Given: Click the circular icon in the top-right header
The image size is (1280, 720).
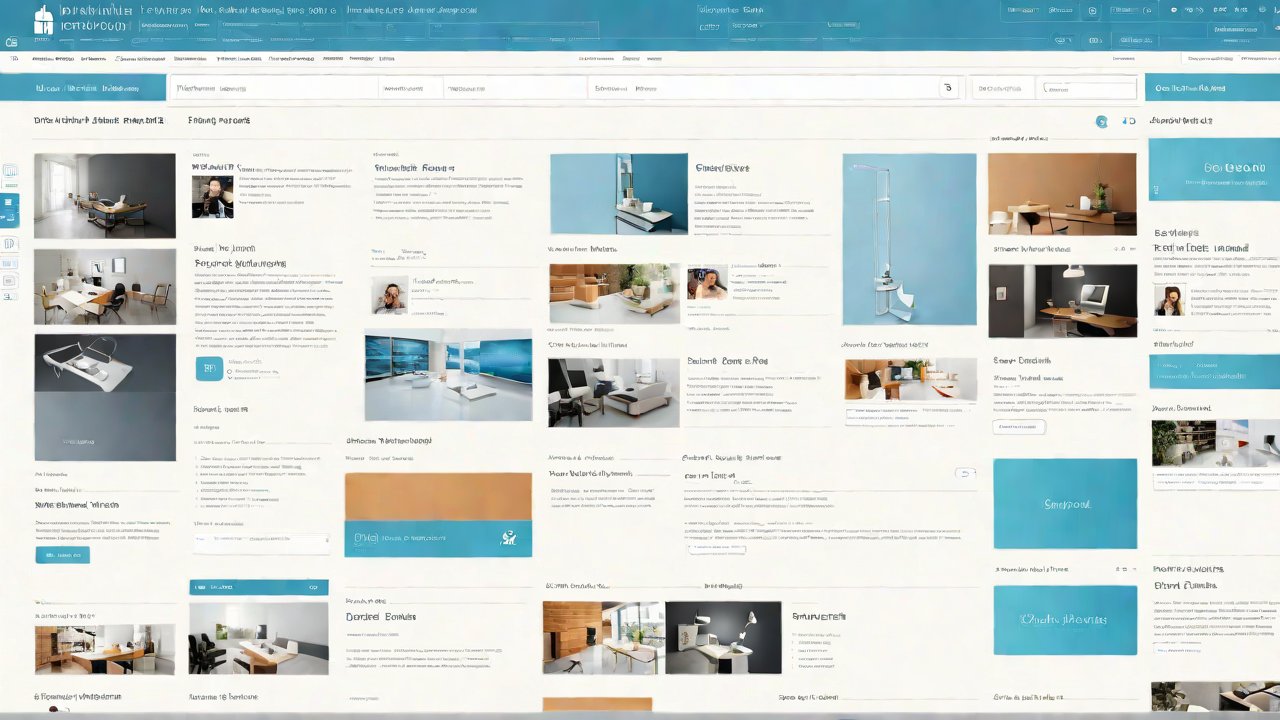Looking at the screenshot, I should pyautogui.click(x=1091, y=12).
